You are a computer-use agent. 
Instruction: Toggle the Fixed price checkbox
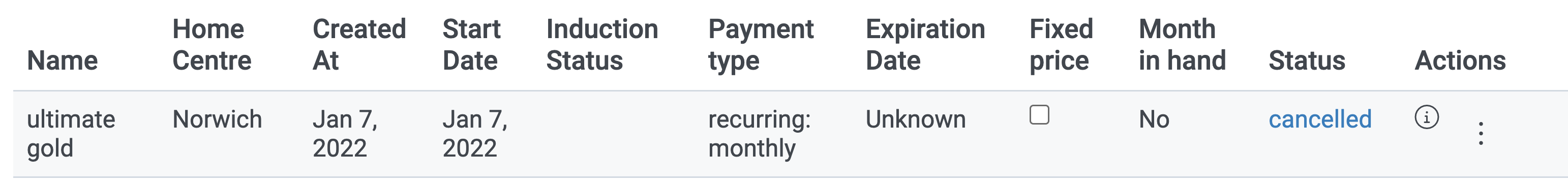[1039, 114]
